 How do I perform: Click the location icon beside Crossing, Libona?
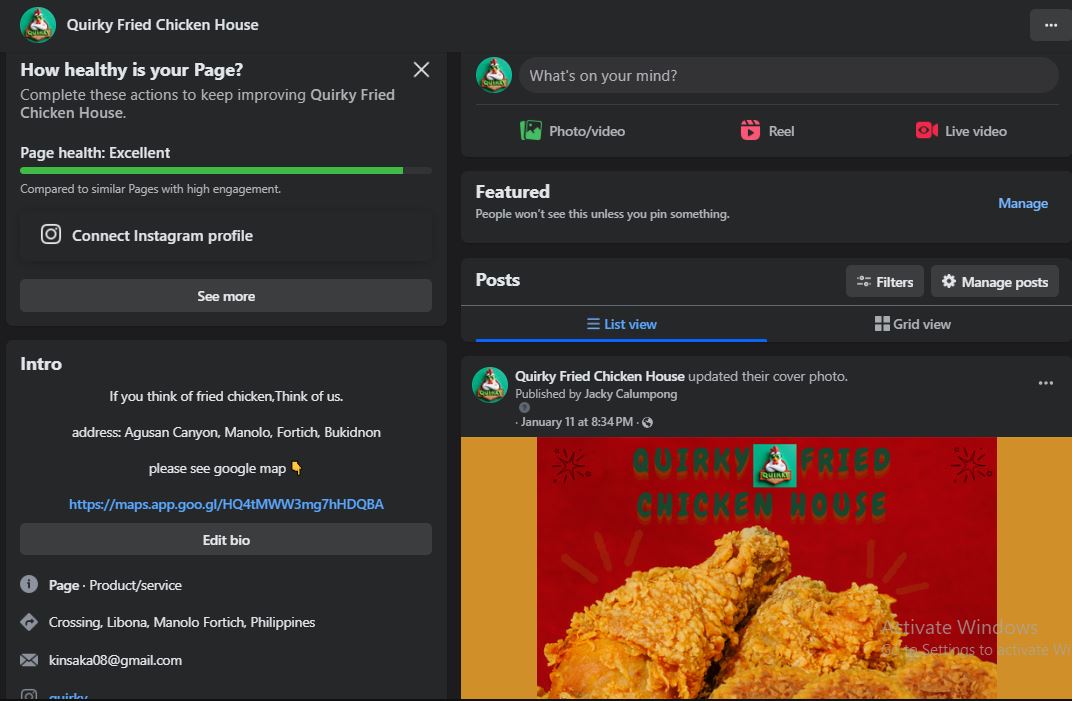pos(29,622)
